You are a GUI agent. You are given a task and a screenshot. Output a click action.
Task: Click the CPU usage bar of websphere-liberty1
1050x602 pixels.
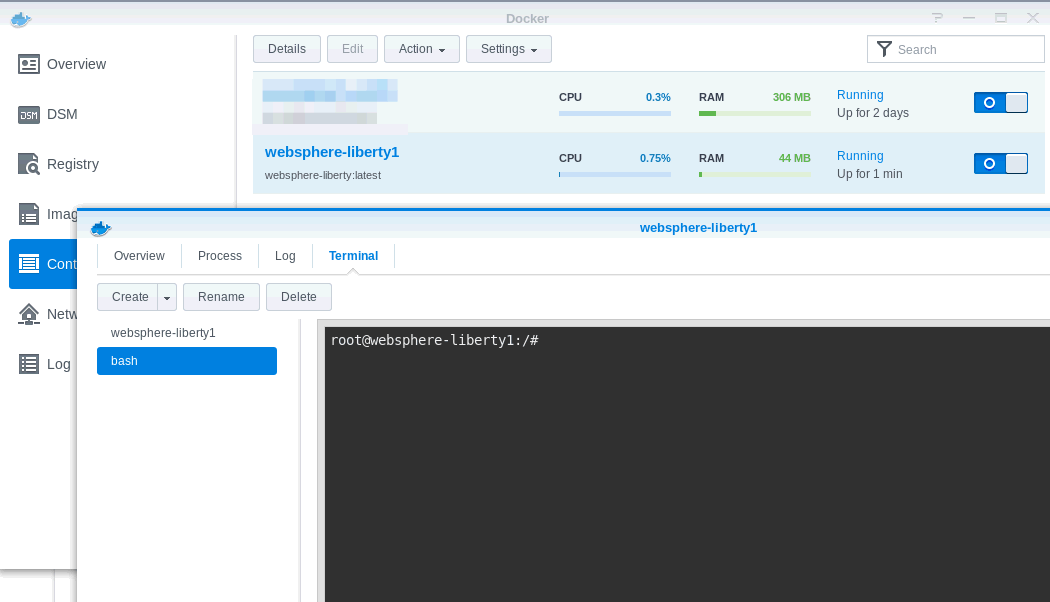(614, 173)
